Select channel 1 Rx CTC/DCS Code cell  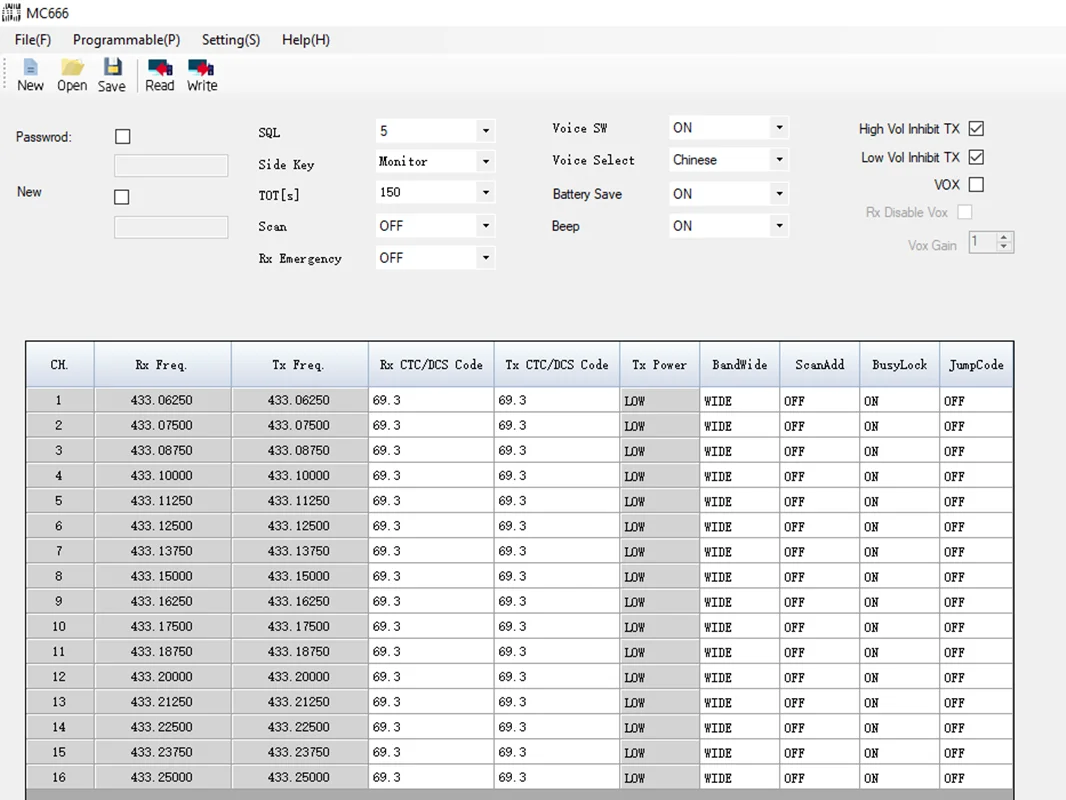click(430, 400)
